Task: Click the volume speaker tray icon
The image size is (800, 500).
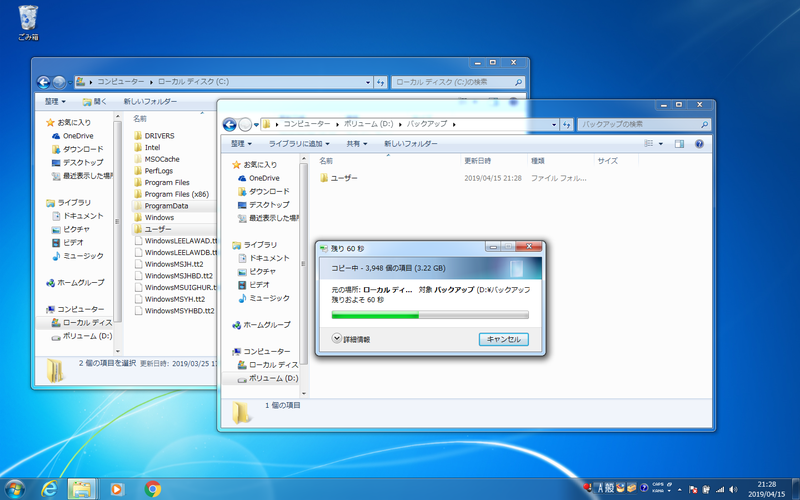Action: coord(734,489)
